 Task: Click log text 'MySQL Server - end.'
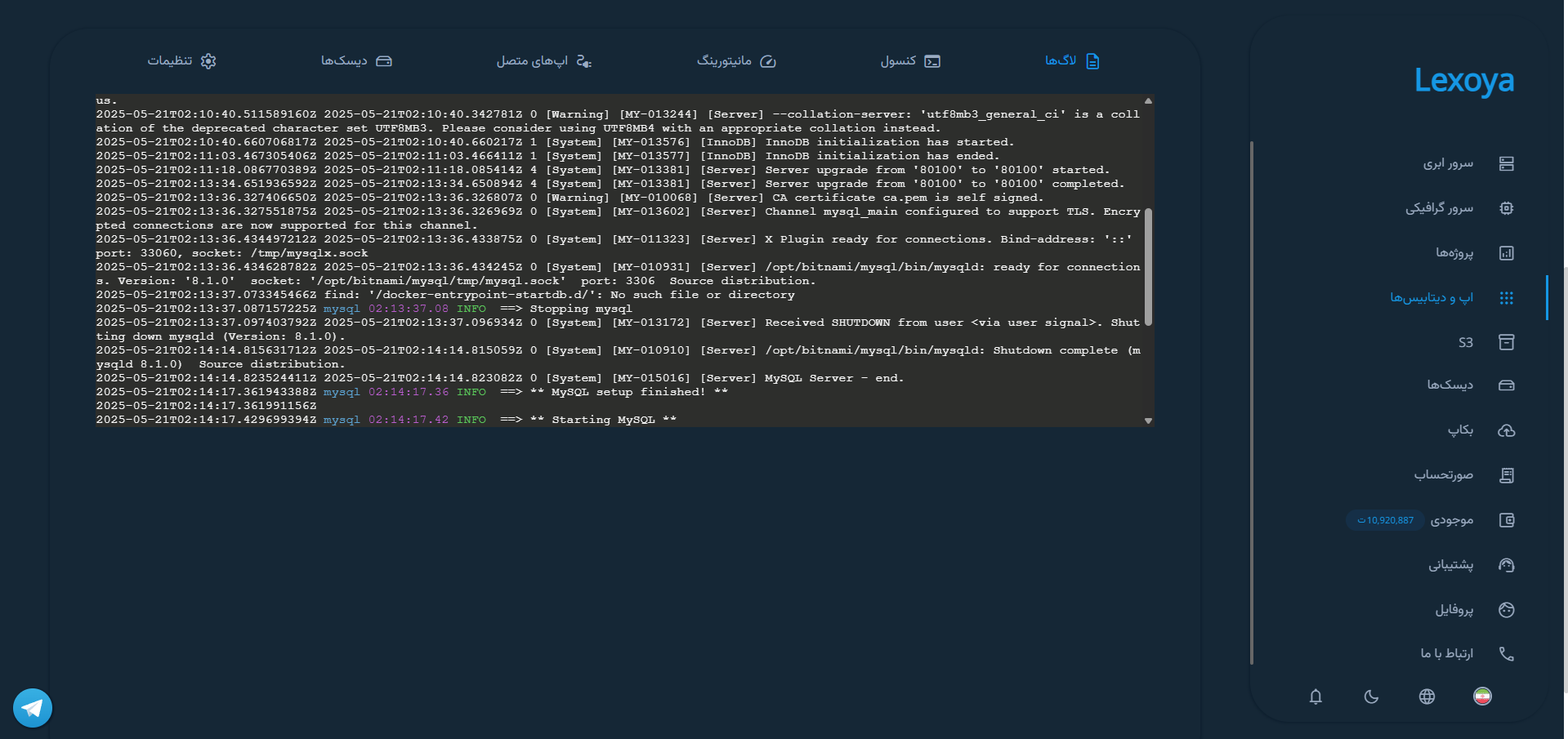click(x=834, y=378)
